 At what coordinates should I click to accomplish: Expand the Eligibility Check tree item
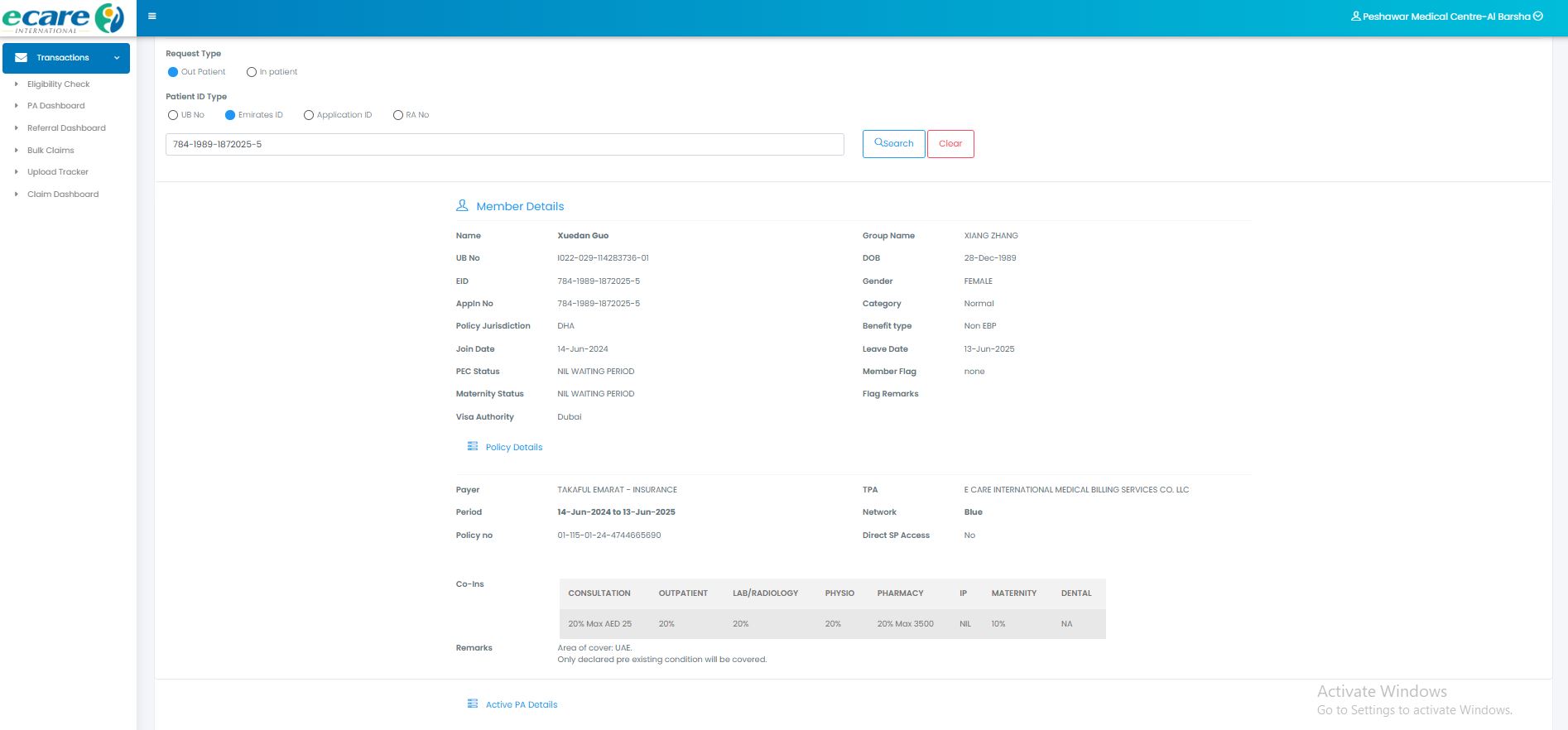pyautogui.click(x=17, y=84)
